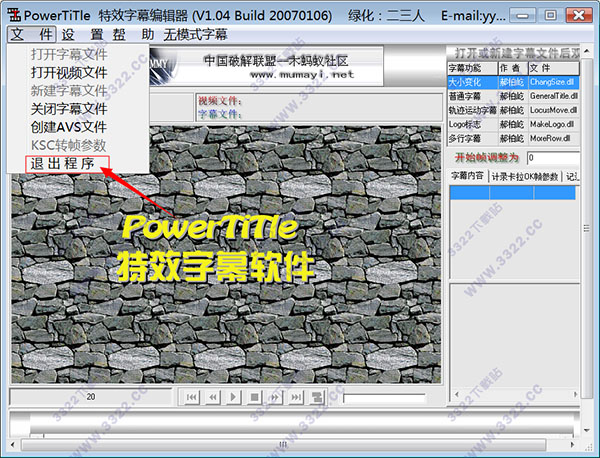Click the 字幕功能 column header

click(x=473, y=68)
